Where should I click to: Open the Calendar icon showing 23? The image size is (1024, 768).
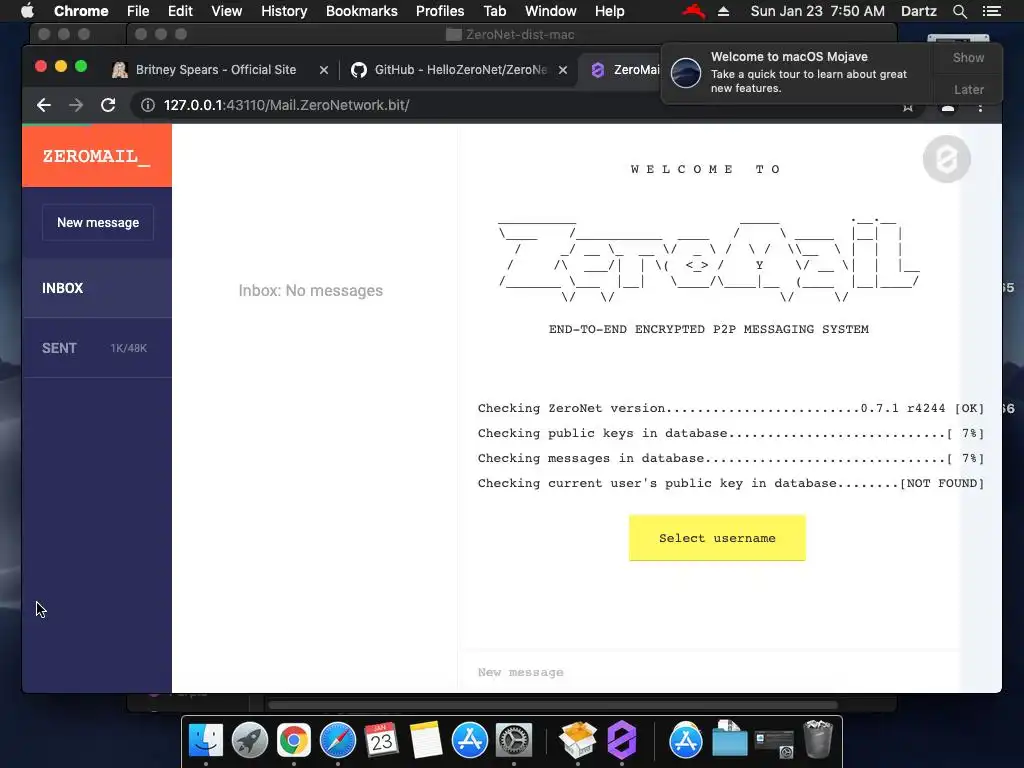pos(381,741)
